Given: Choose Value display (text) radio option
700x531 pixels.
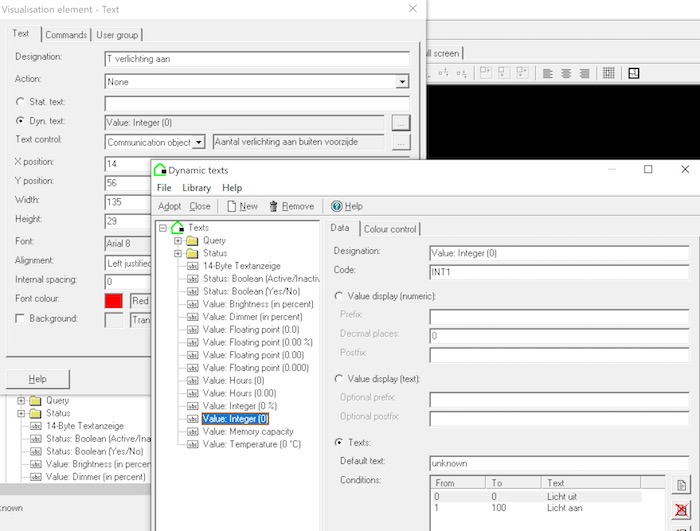Looking at the screenshot, I should pyautogui.click(x=339, y=379).
